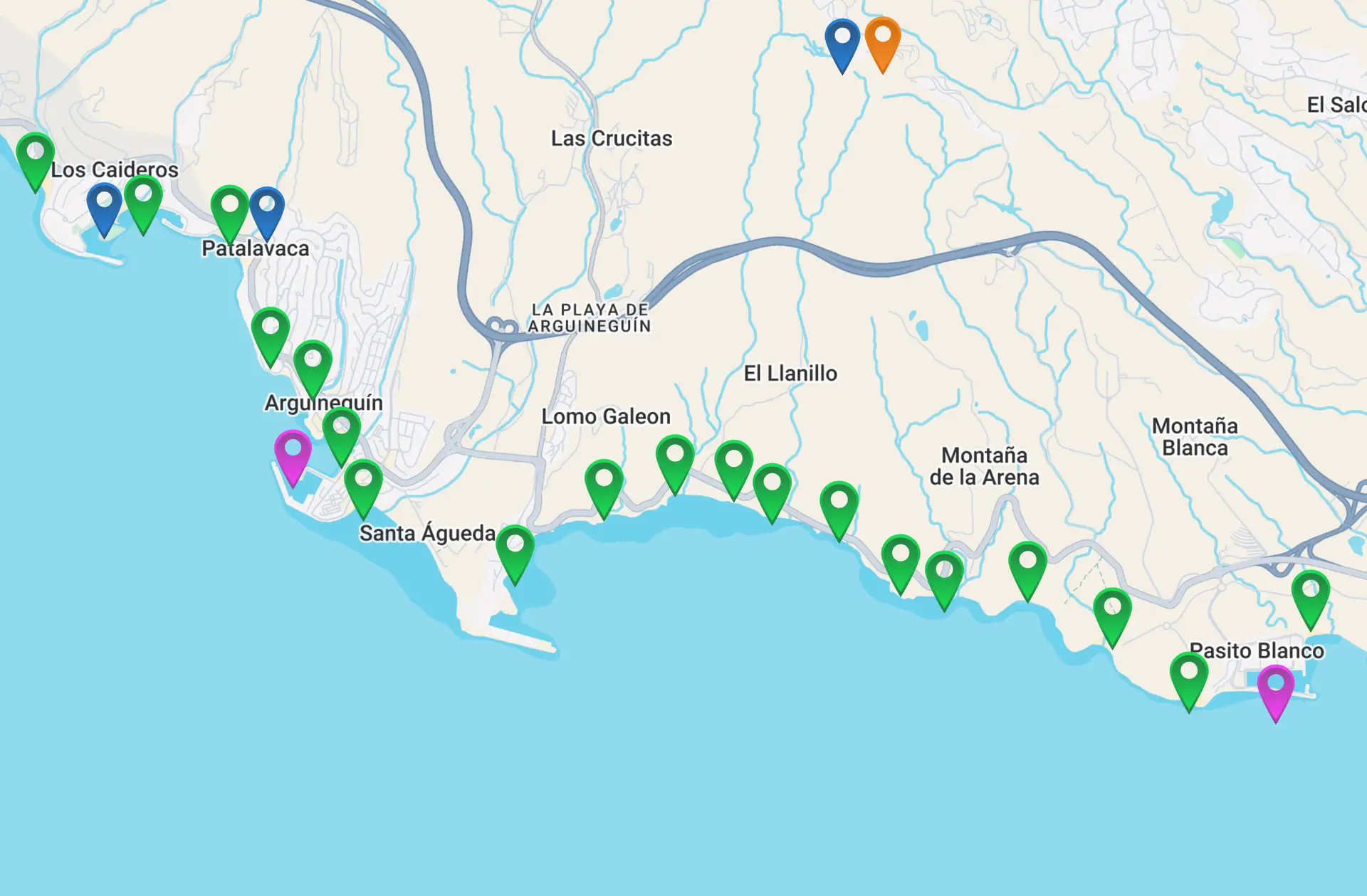Select the Pasito Blanco label
The height and width of the screenshot is (896, 1367).
(1257, 650)
